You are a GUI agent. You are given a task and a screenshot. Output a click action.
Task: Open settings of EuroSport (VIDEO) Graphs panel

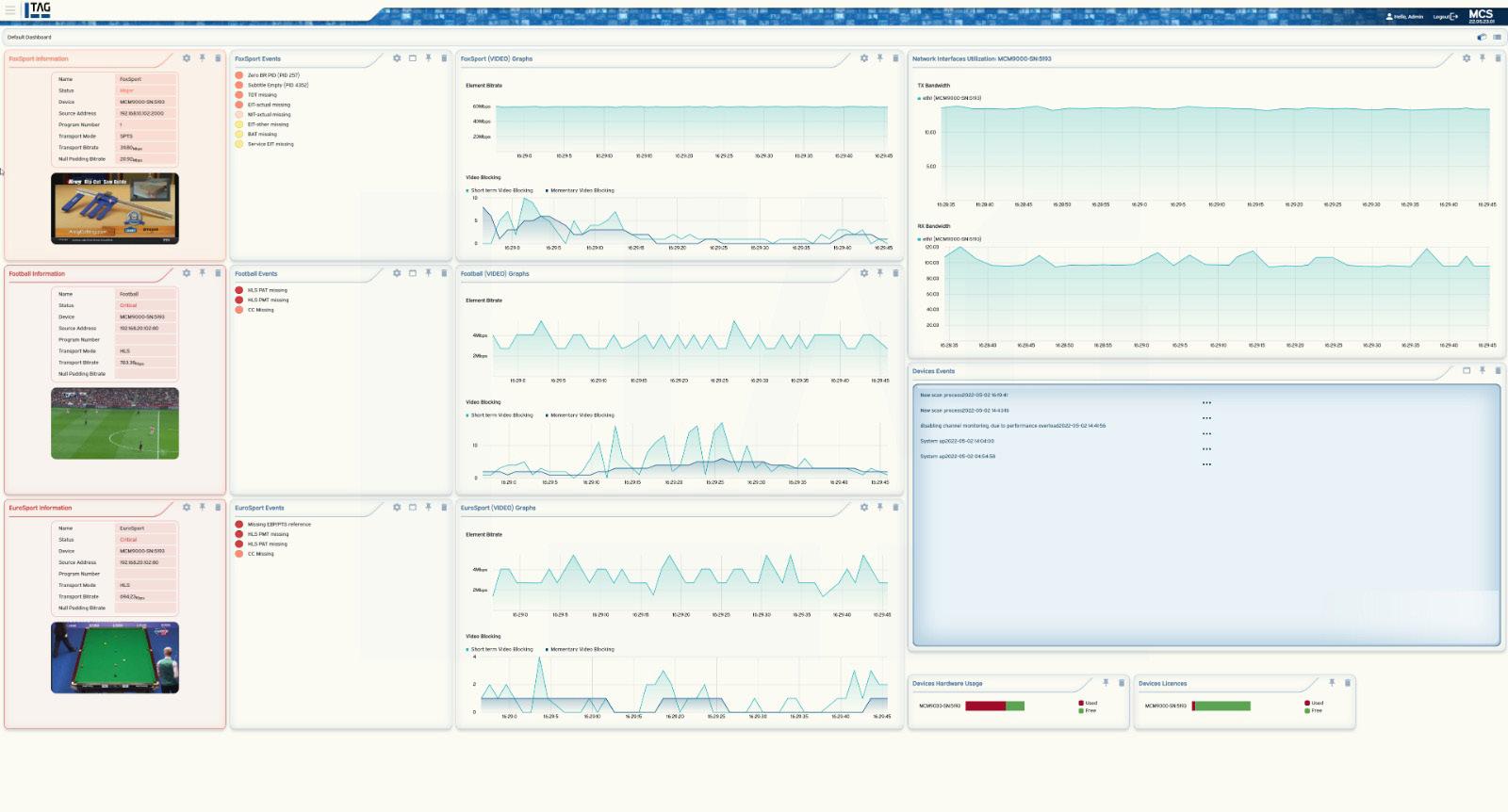(864, 507)
